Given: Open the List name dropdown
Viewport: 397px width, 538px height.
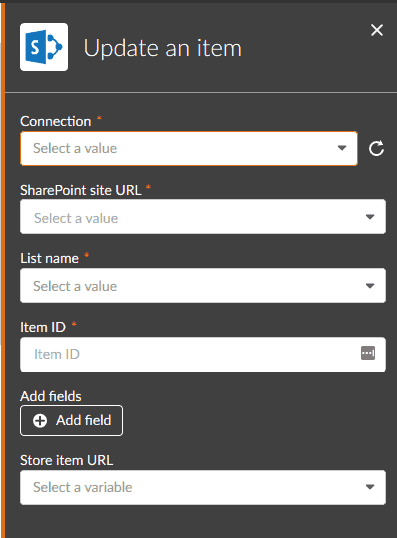Looking at the screenshot, I should click(203, 285).
